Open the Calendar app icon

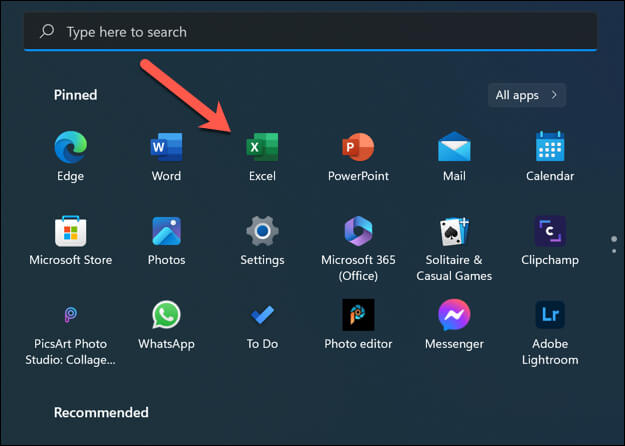click(550, 146)
